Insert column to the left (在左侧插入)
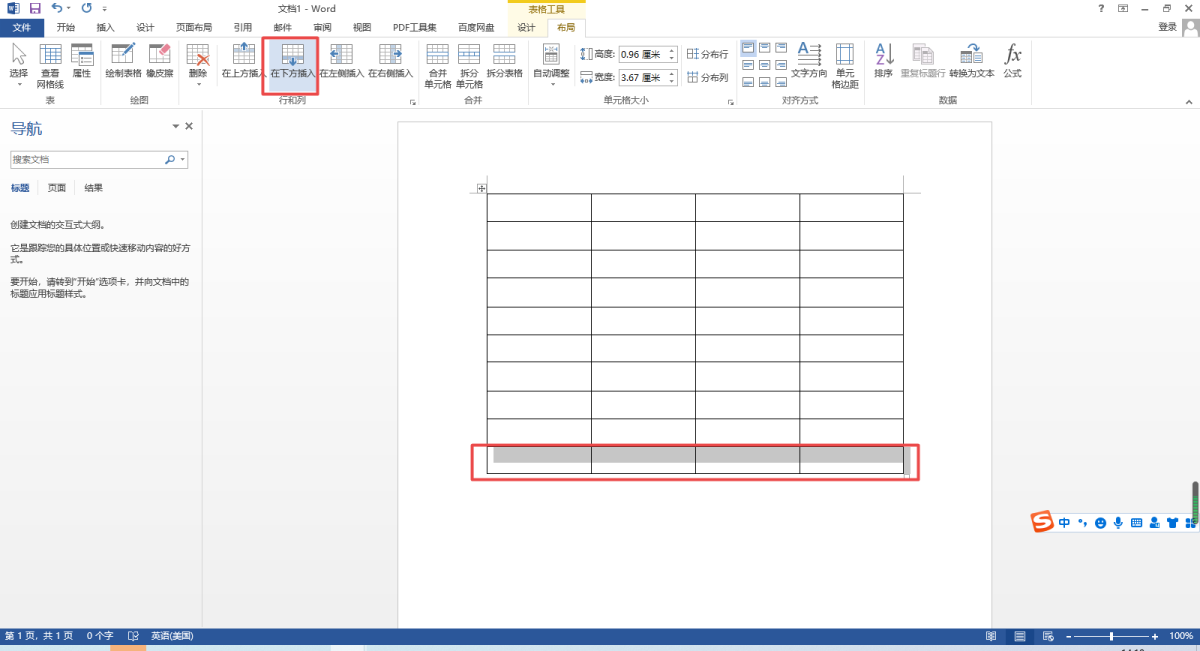 [x=341, y=60]
